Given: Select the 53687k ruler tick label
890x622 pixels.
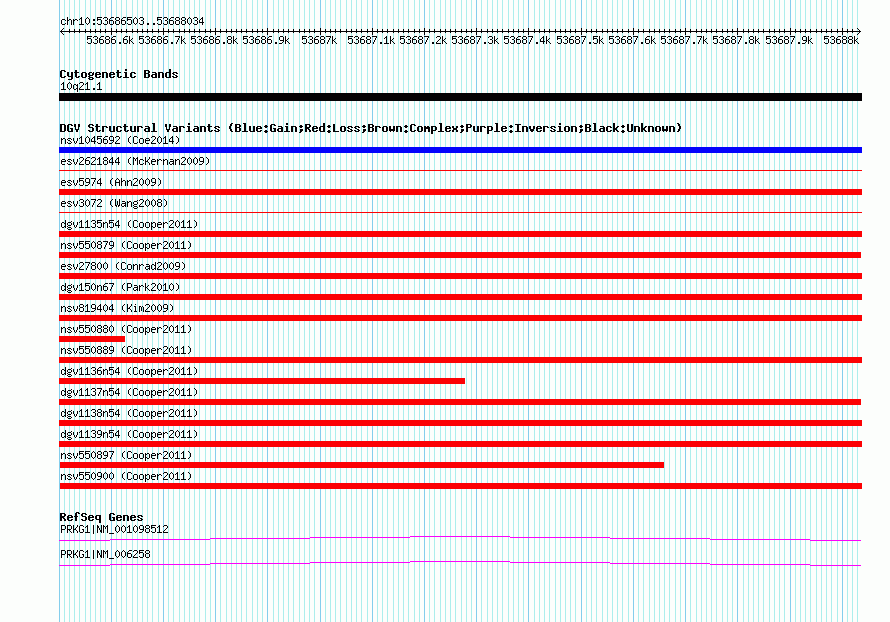Looking at the screenshot, I should click(x=319, y=40).
